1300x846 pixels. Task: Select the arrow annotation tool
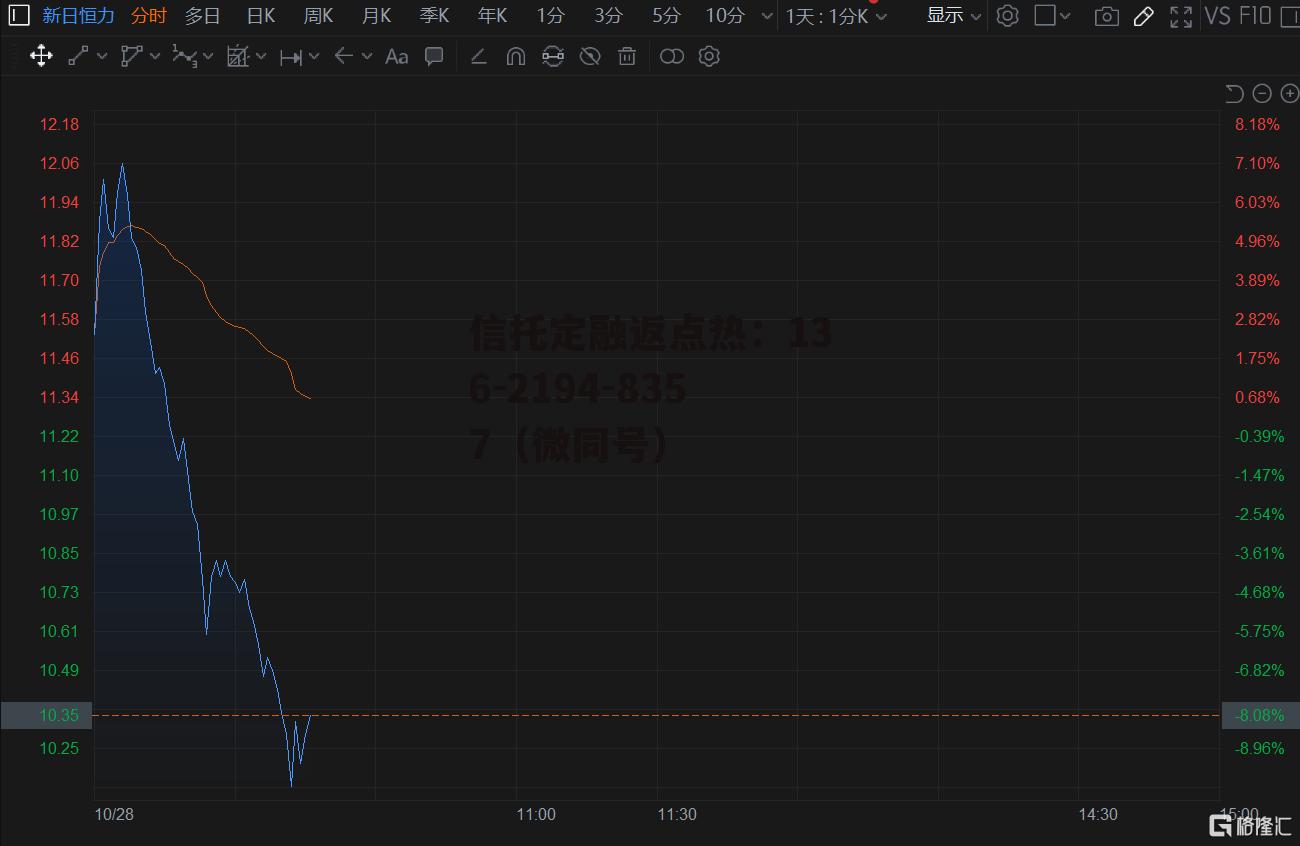[x=344, y=56]
